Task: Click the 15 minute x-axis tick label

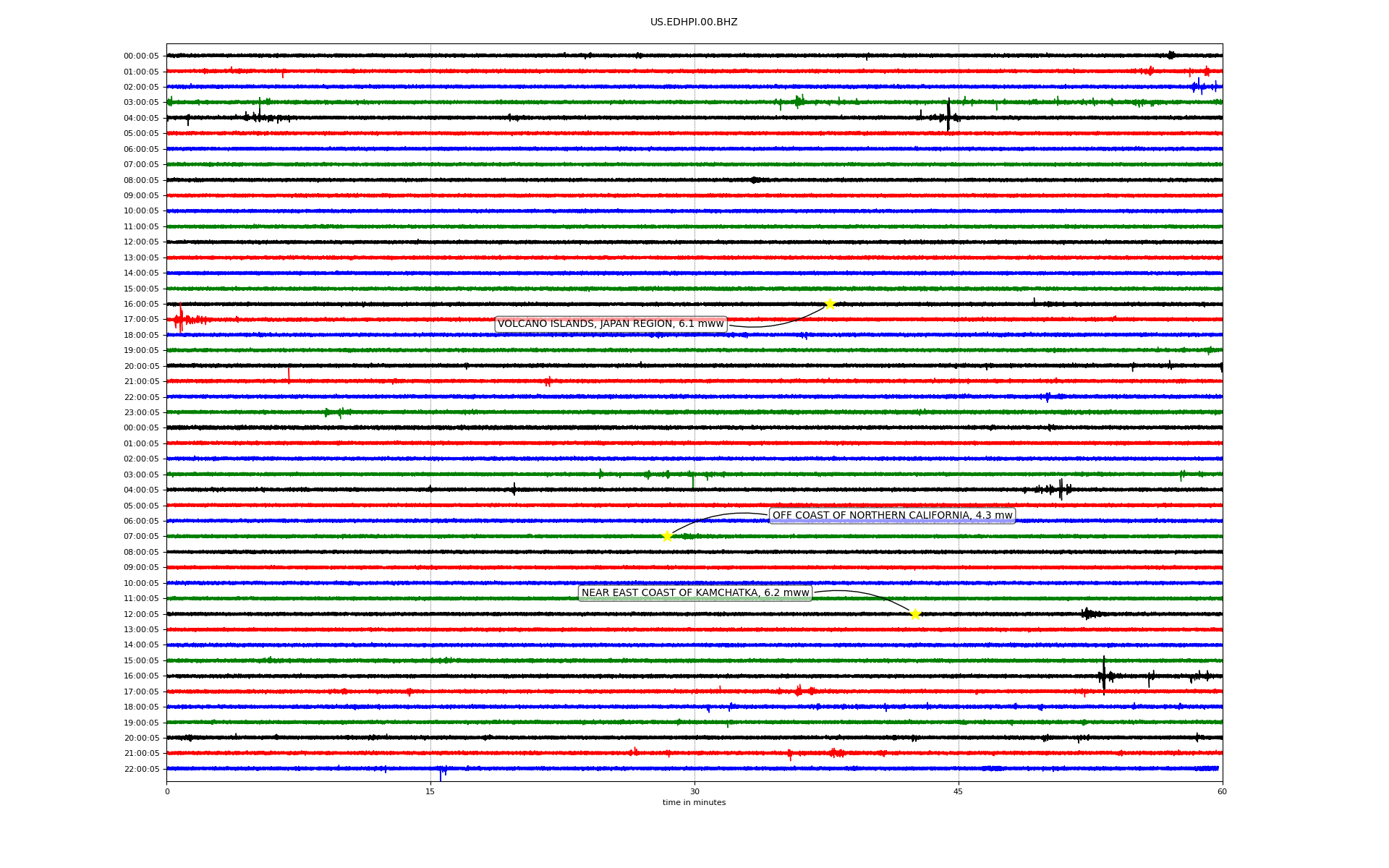Action: [430, 791]
